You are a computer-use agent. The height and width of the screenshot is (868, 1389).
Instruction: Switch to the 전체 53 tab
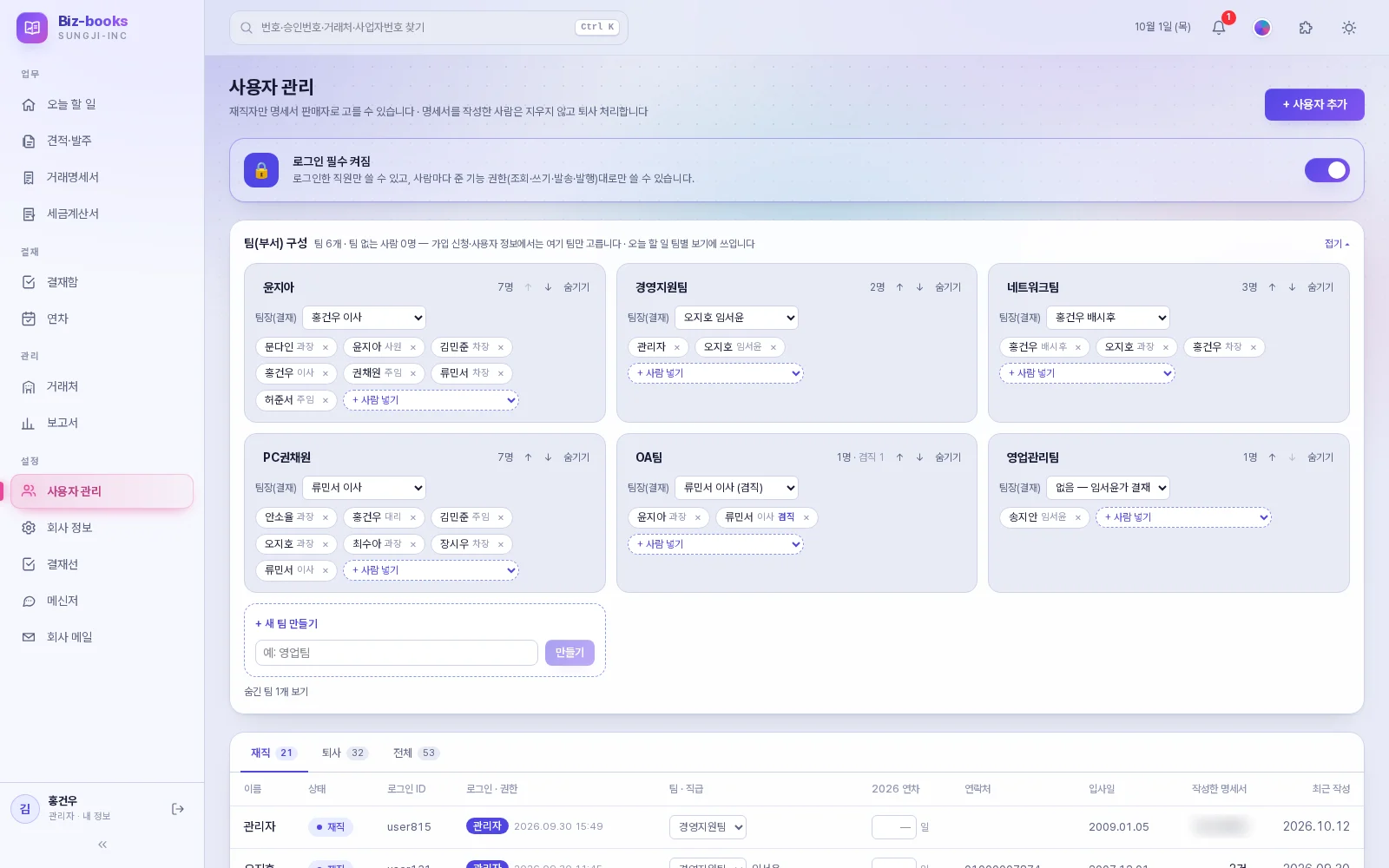pyautogui.click(x=417, y=753)
